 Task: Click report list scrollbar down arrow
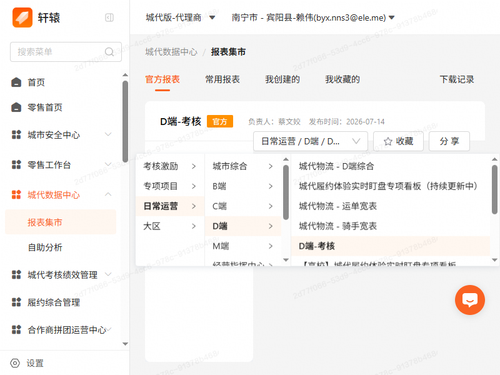pyautogui.click(x=495, y=260)
